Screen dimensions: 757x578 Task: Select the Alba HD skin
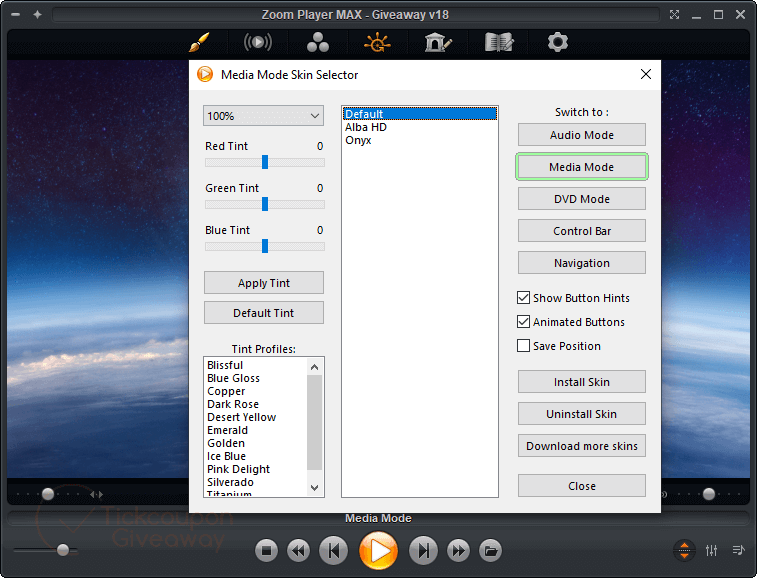click(420, 127)
